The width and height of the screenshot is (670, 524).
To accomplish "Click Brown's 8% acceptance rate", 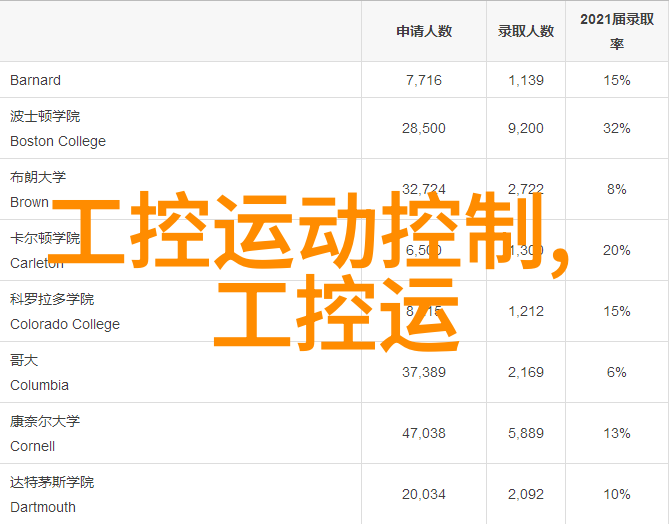I will pos(617,189).
